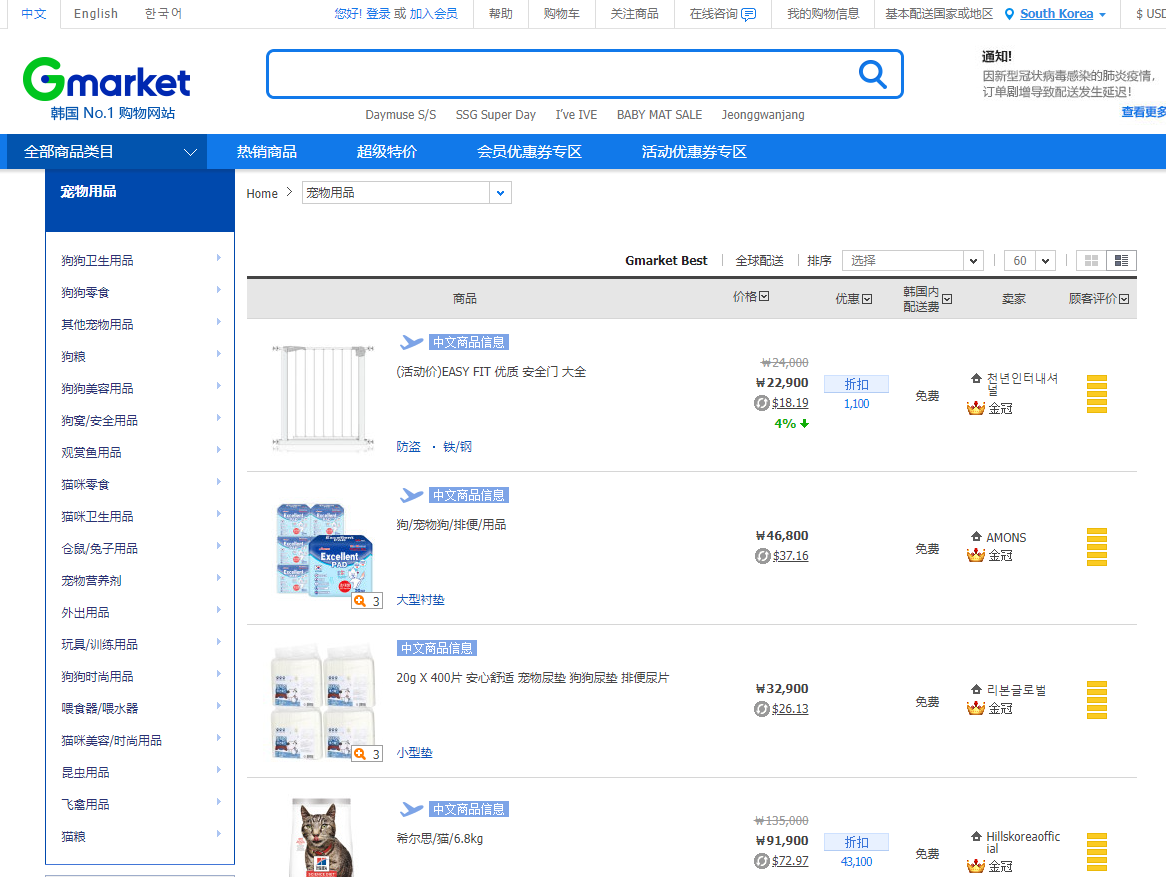The image size is (1166, 877).
Task: Toggle customer rating column sort checkbox
Action: (1124, 299)
